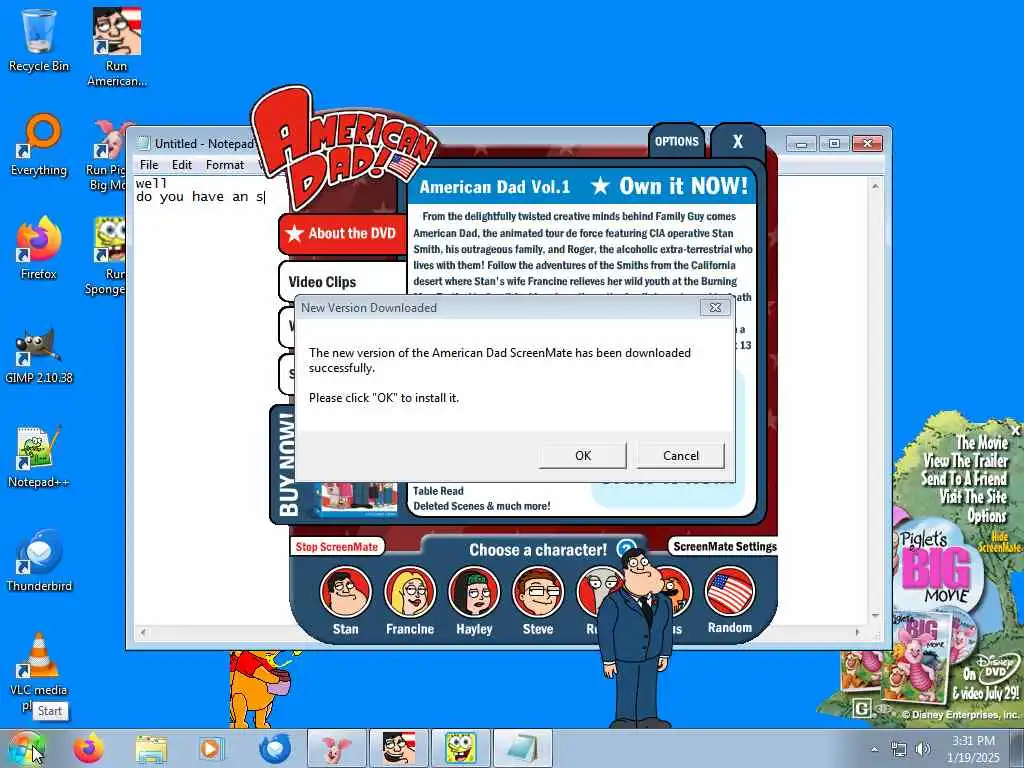Viewport: 1024px width, 768px height.
Task: Click View The Trailer in Piglet panel
Action: click(x=965, y=460)
